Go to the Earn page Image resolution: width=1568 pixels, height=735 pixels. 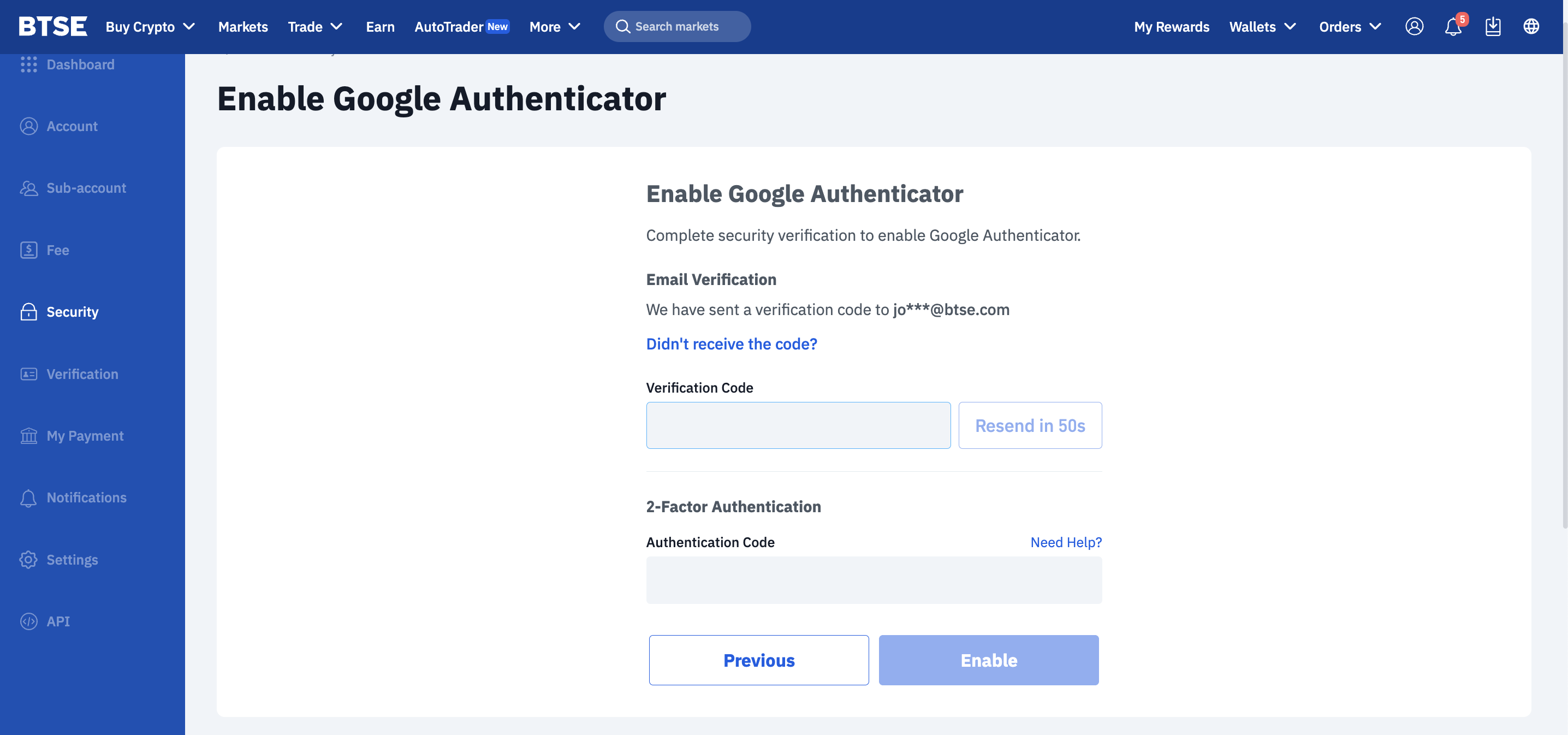(380, 27)
